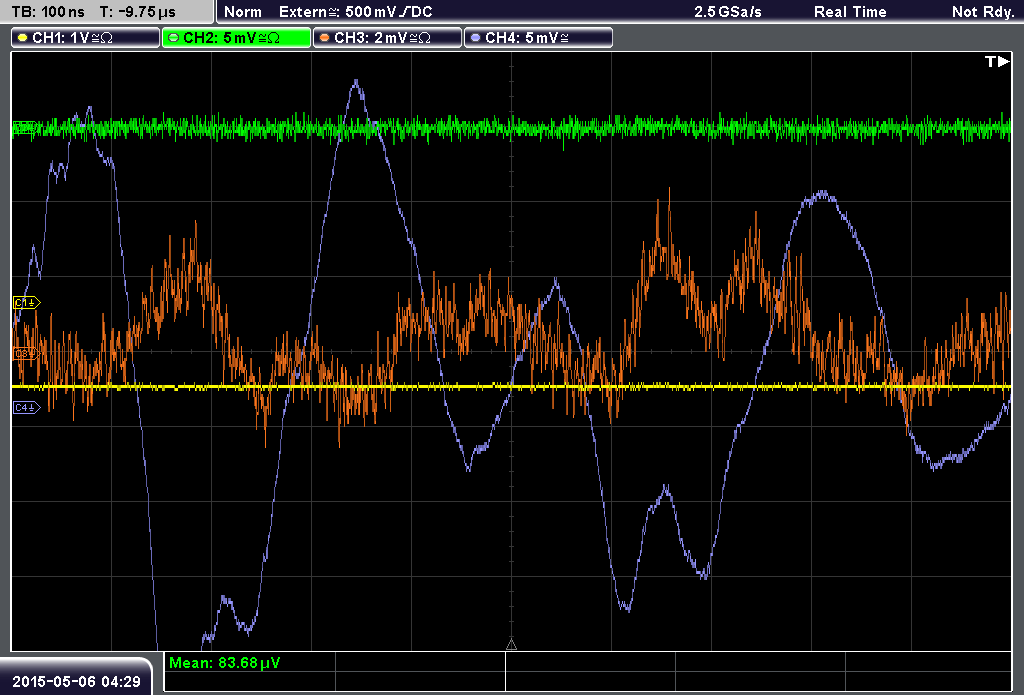This screenshot has height=695, width=1024.
Task: Click the yellow dot of CH1
Action: point(23,38)
